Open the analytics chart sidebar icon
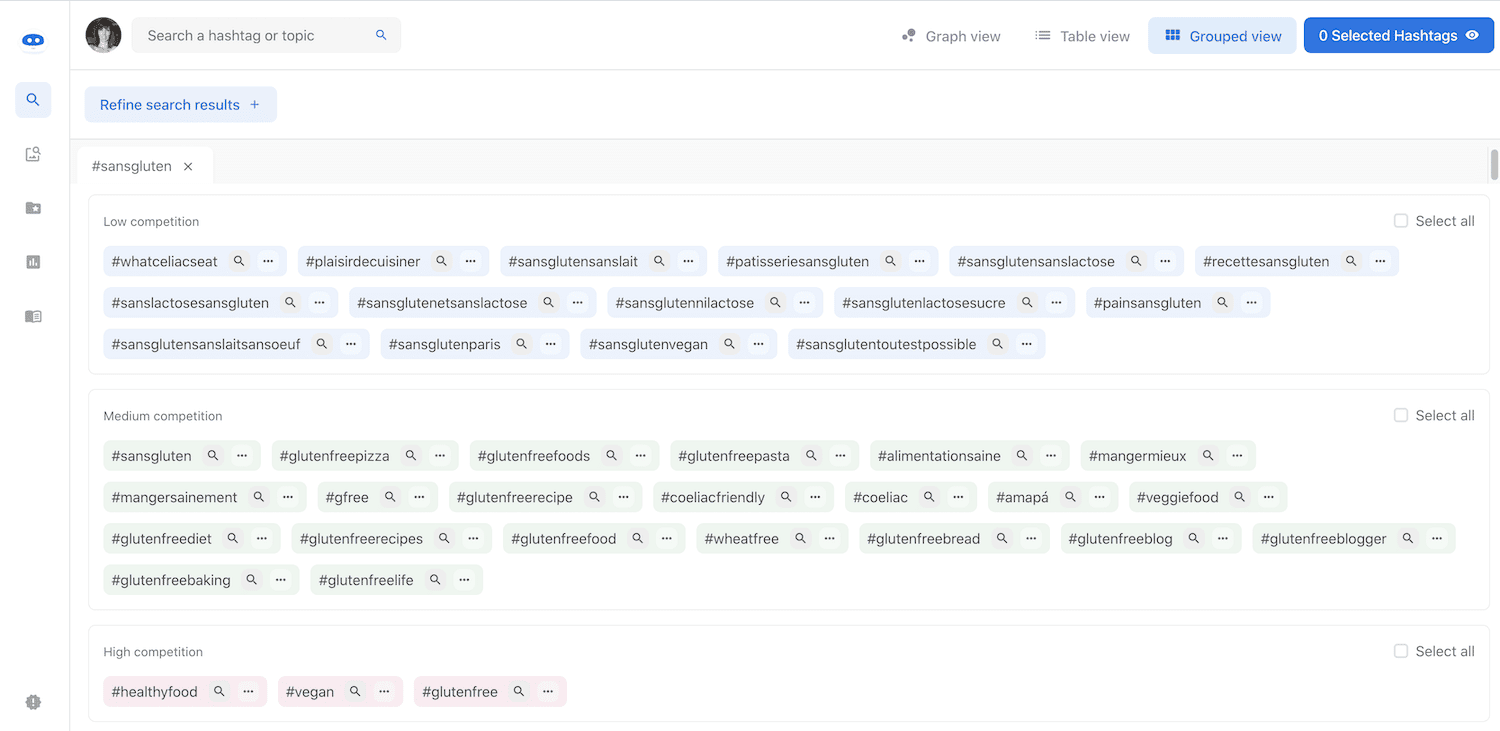The height and width of the screenshot is (731, 1500). point(33,262)
